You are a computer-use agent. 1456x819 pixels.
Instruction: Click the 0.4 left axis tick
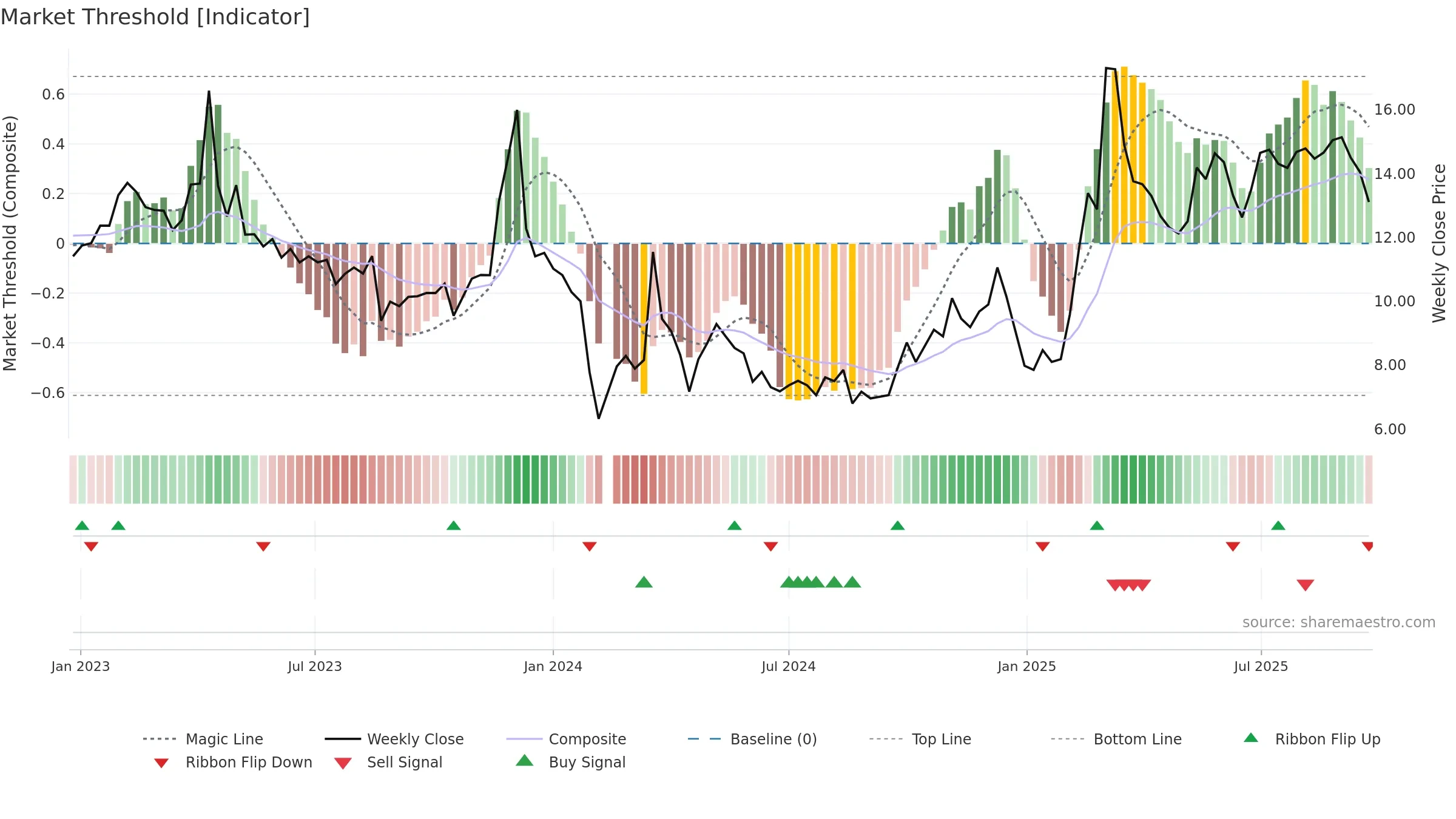pyautogui.click(x=53, y=144)
